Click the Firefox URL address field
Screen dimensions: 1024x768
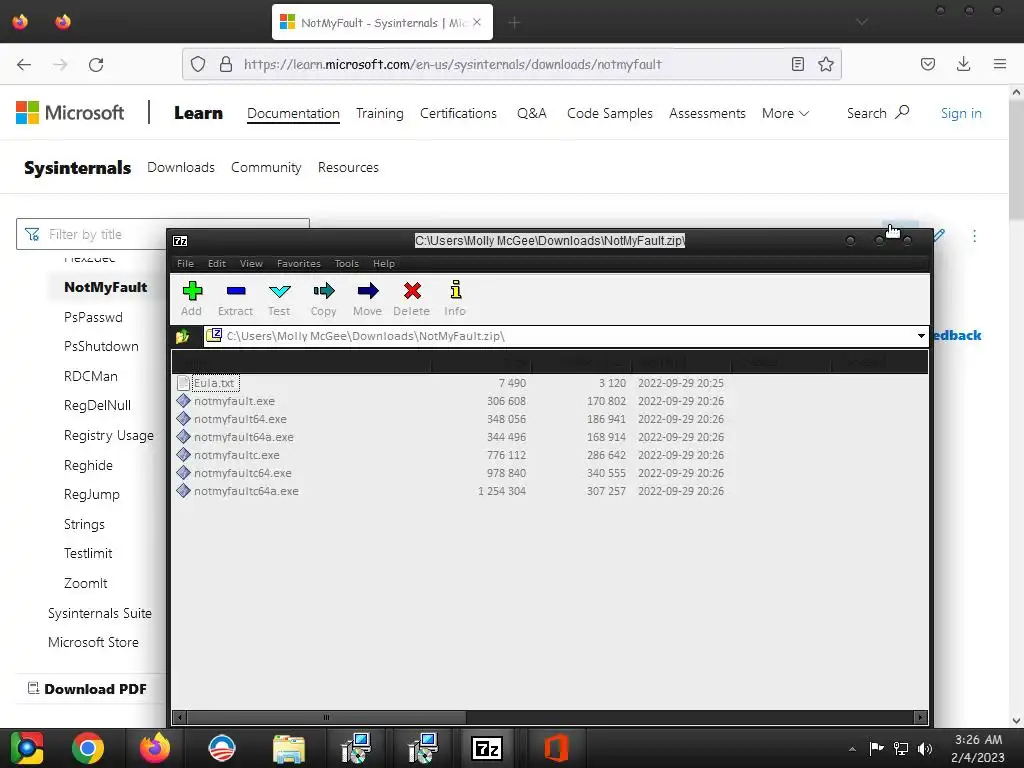coord(512,64)
